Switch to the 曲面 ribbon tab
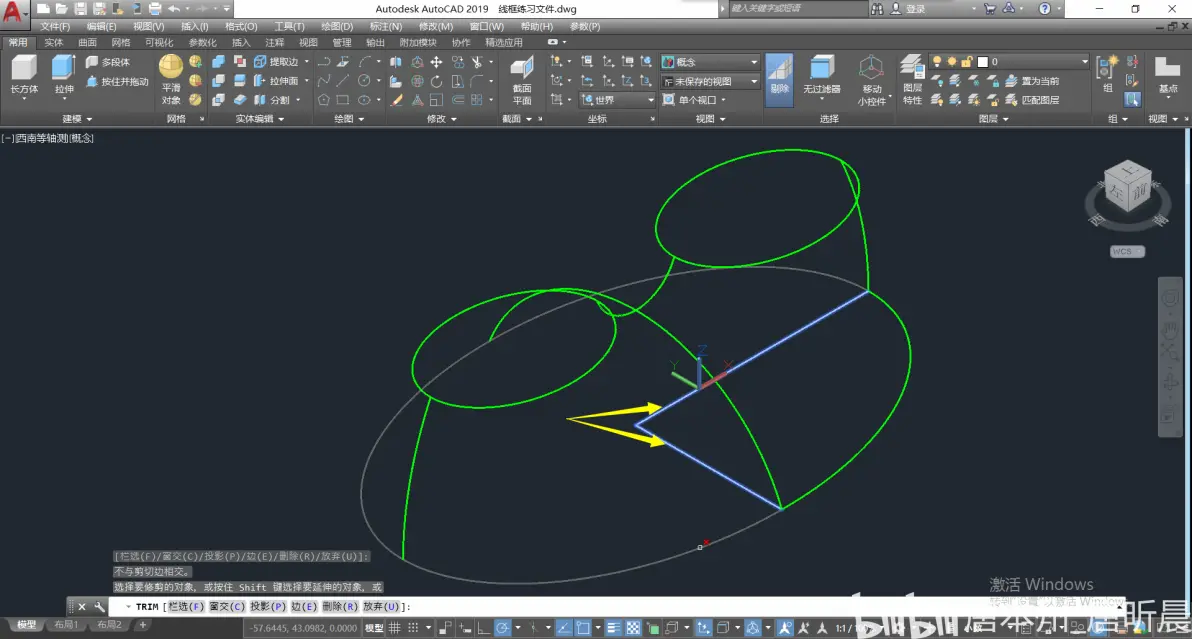The image size is (1192, 639). 87,43
